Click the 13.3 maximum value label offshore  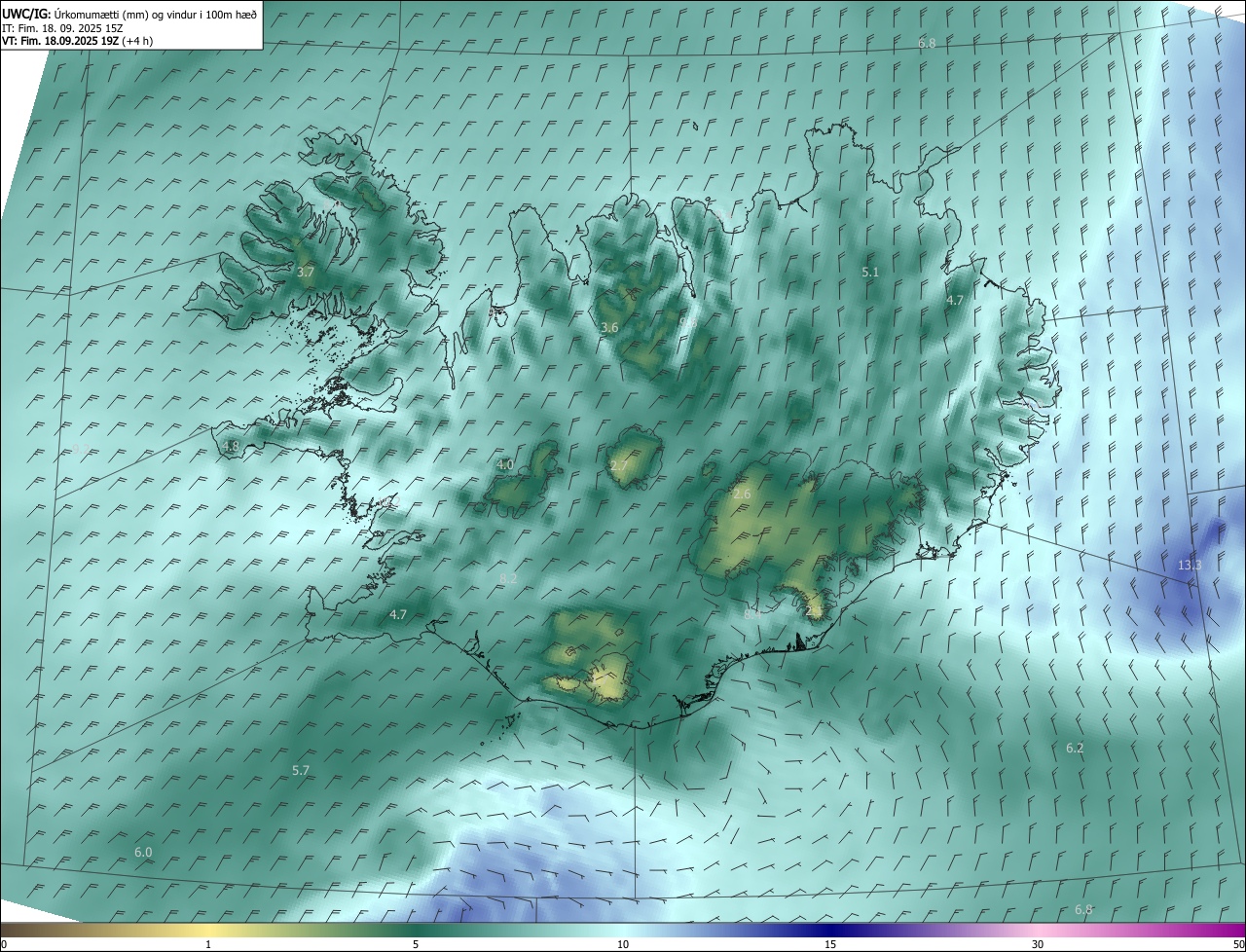[1190, 566]
